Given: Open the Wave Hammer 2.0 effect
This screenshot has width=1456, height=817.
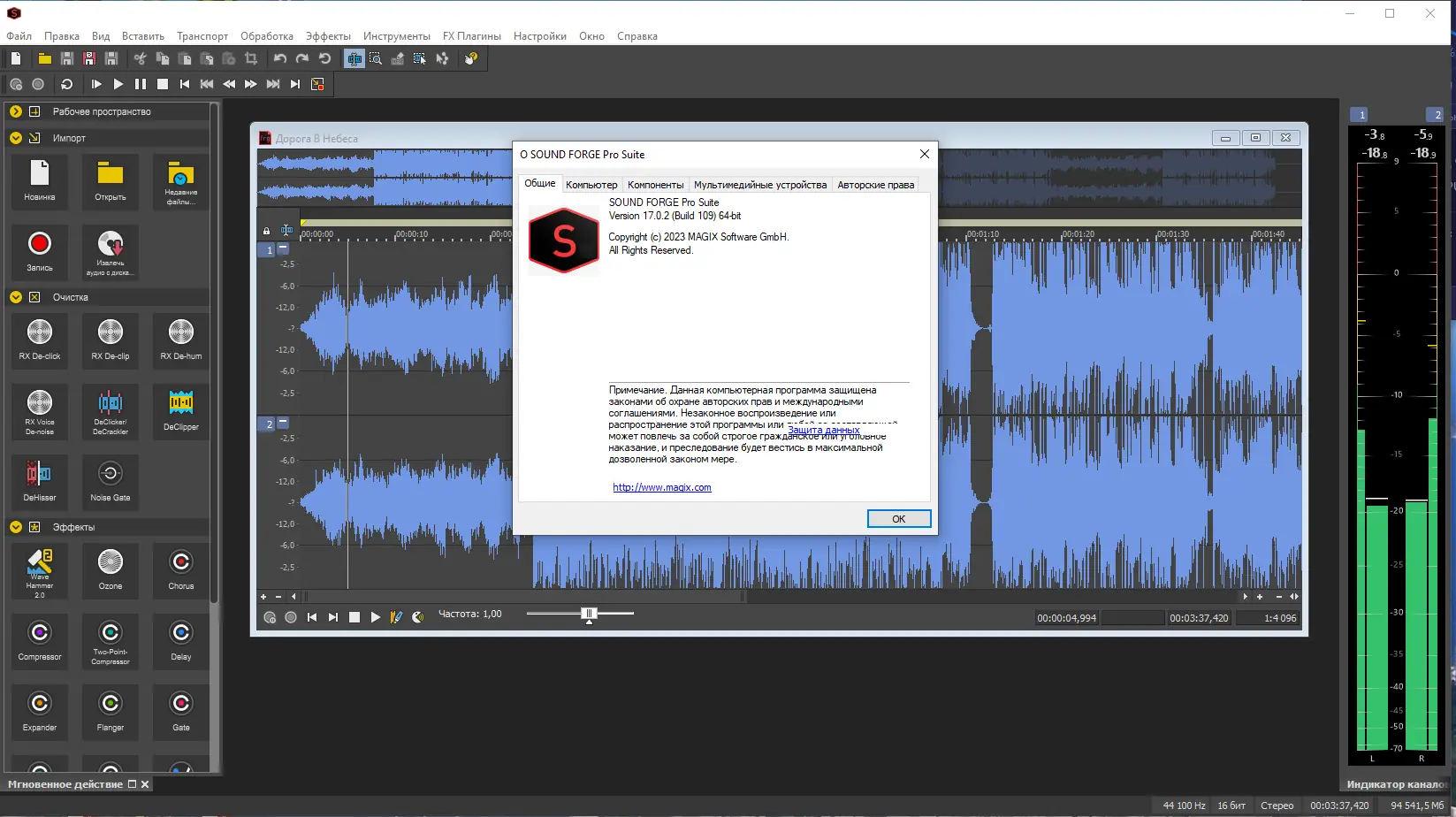Looking at the screenshot, I should coord(39,570).
